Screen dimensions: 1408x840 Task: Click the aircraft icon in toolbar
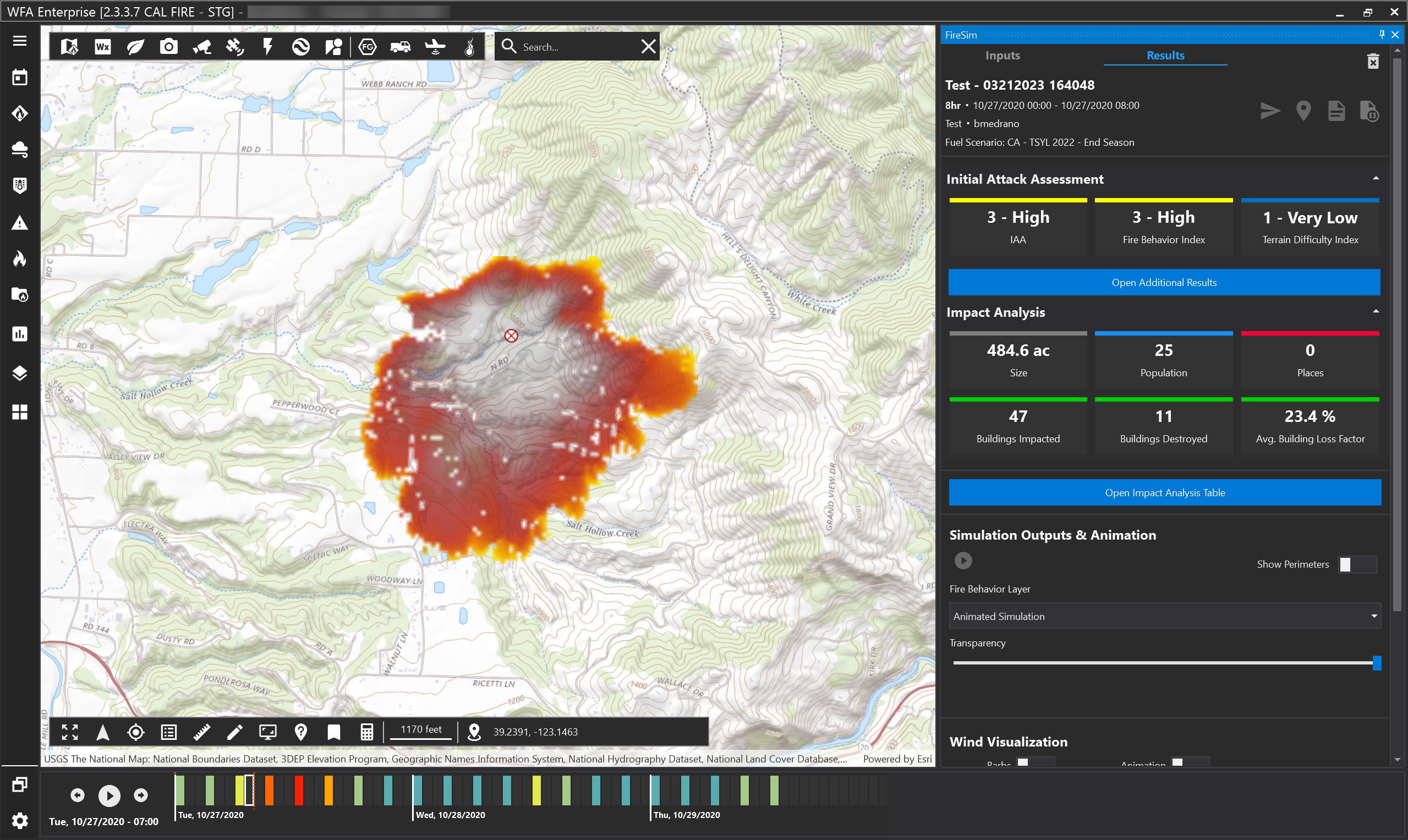pyautogui.click(x=435, y=47)
